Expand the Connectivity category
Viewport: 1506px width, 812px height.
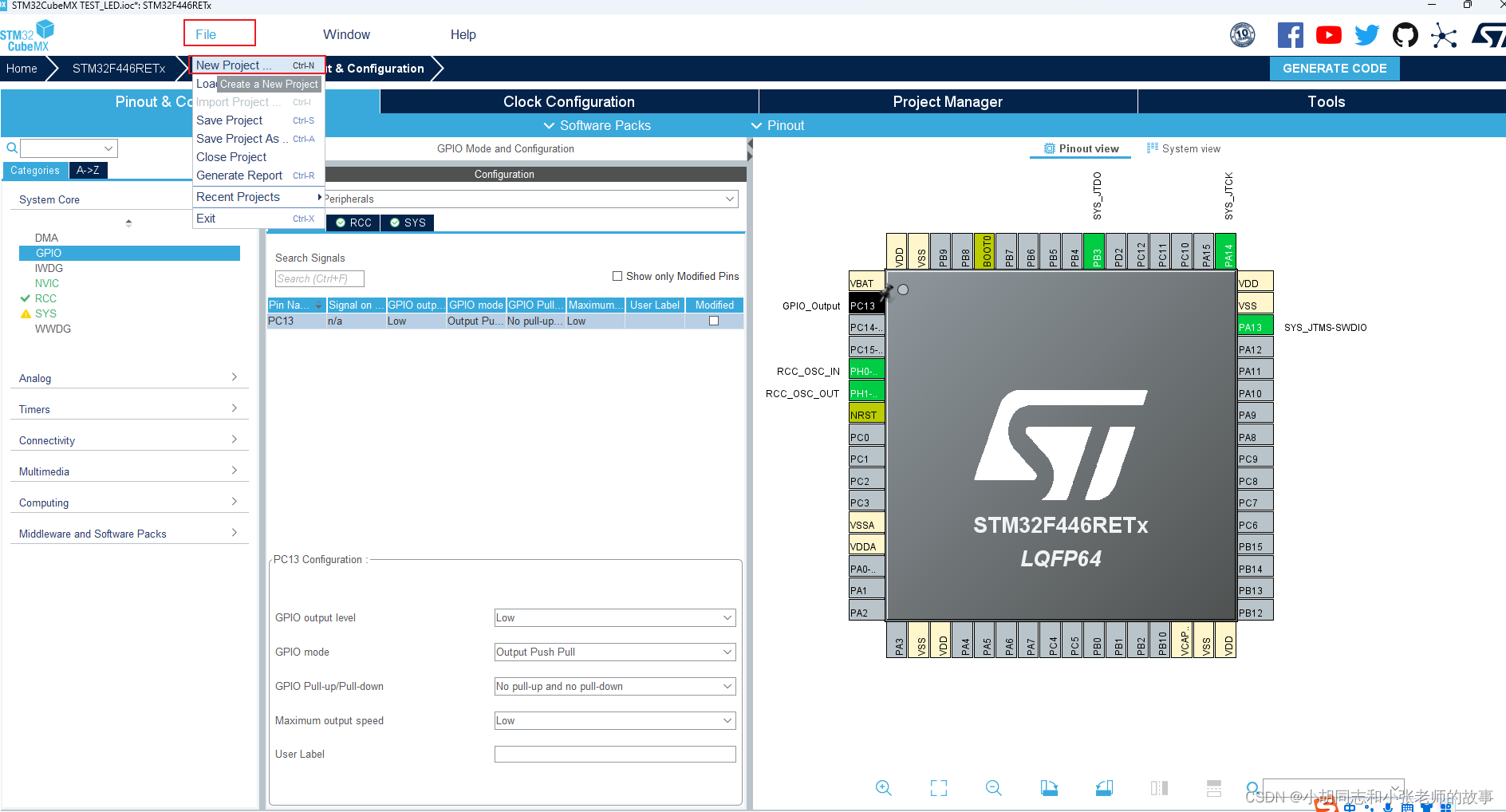(x=129, y=440)
